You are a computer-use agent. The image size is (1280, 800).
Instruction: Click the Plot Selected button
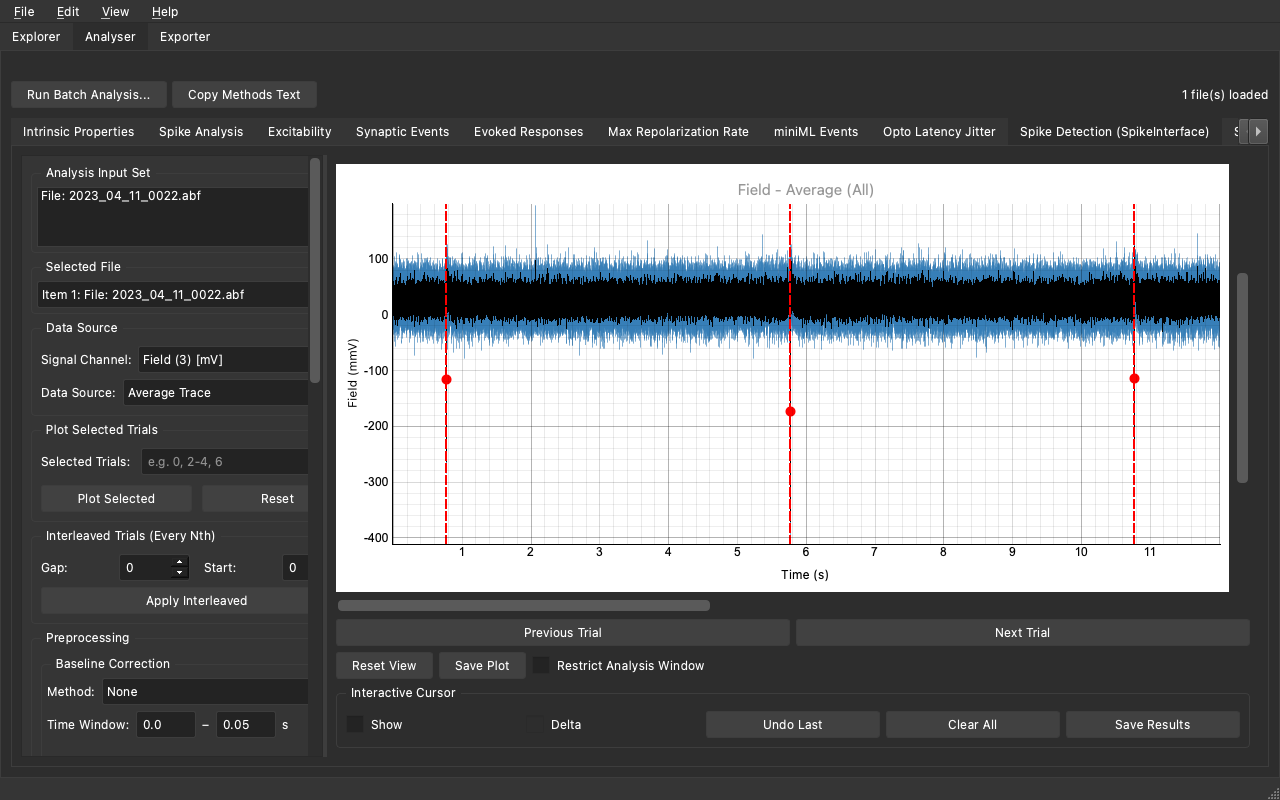coord(116,499)
